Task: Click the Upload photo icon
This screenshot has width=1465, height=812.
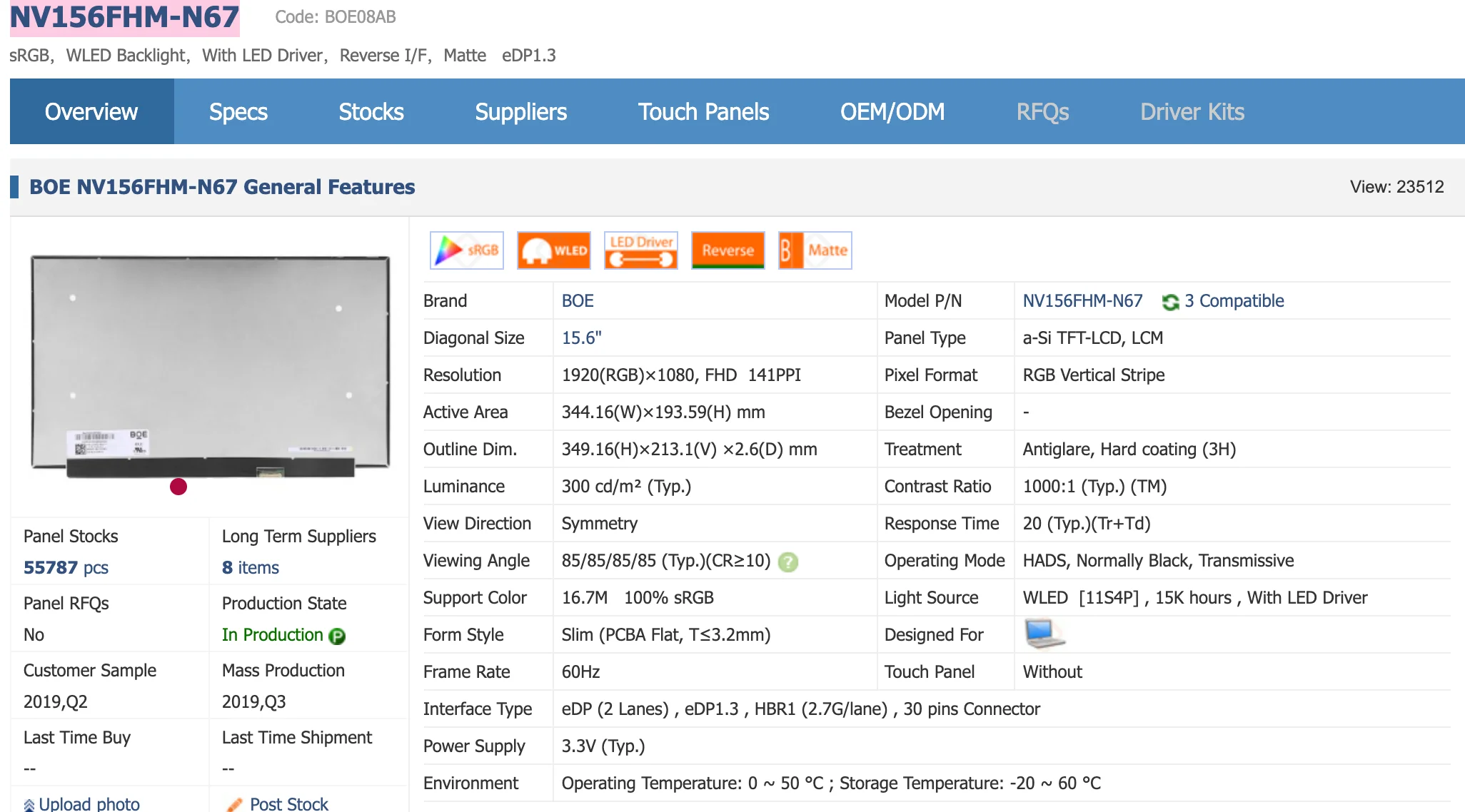Action: (x=29, y=805)
